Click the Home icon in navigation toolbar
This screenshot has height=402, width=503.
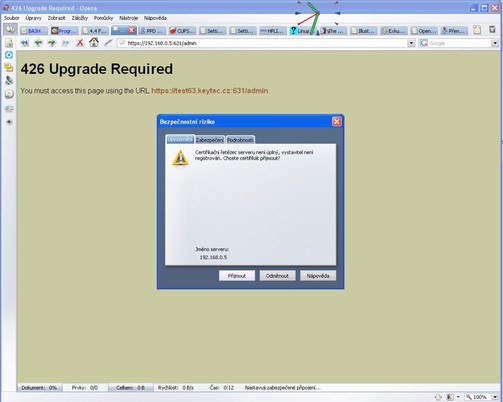(94, 42)
